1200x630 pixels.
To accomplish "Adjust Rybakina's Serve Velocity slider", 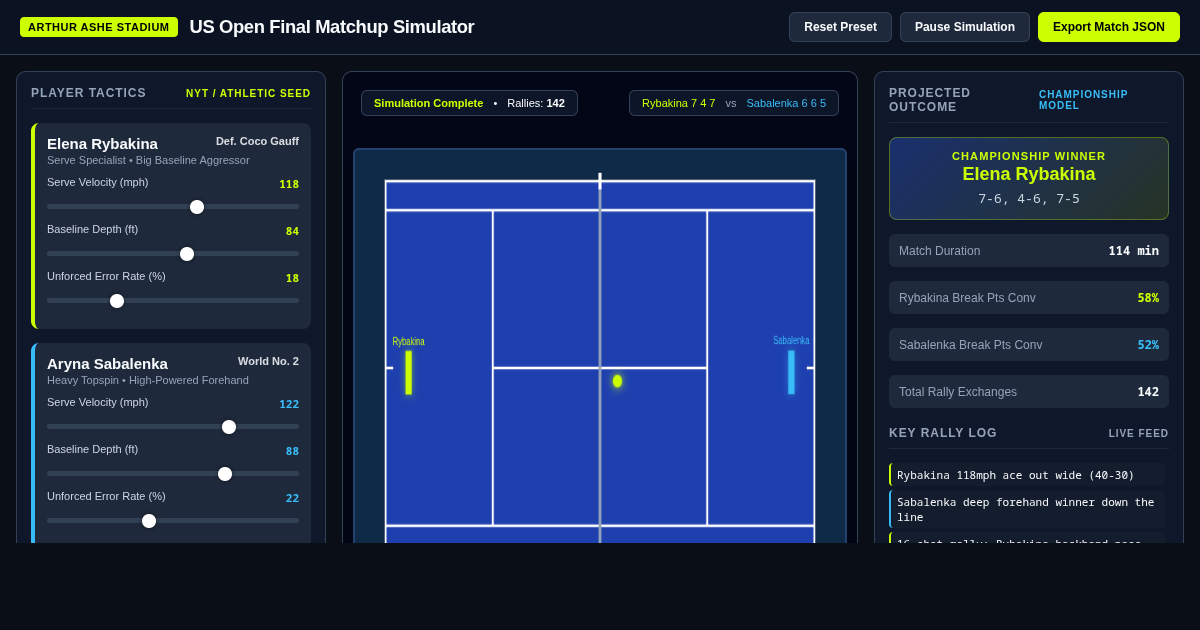I will pos(173,207).
